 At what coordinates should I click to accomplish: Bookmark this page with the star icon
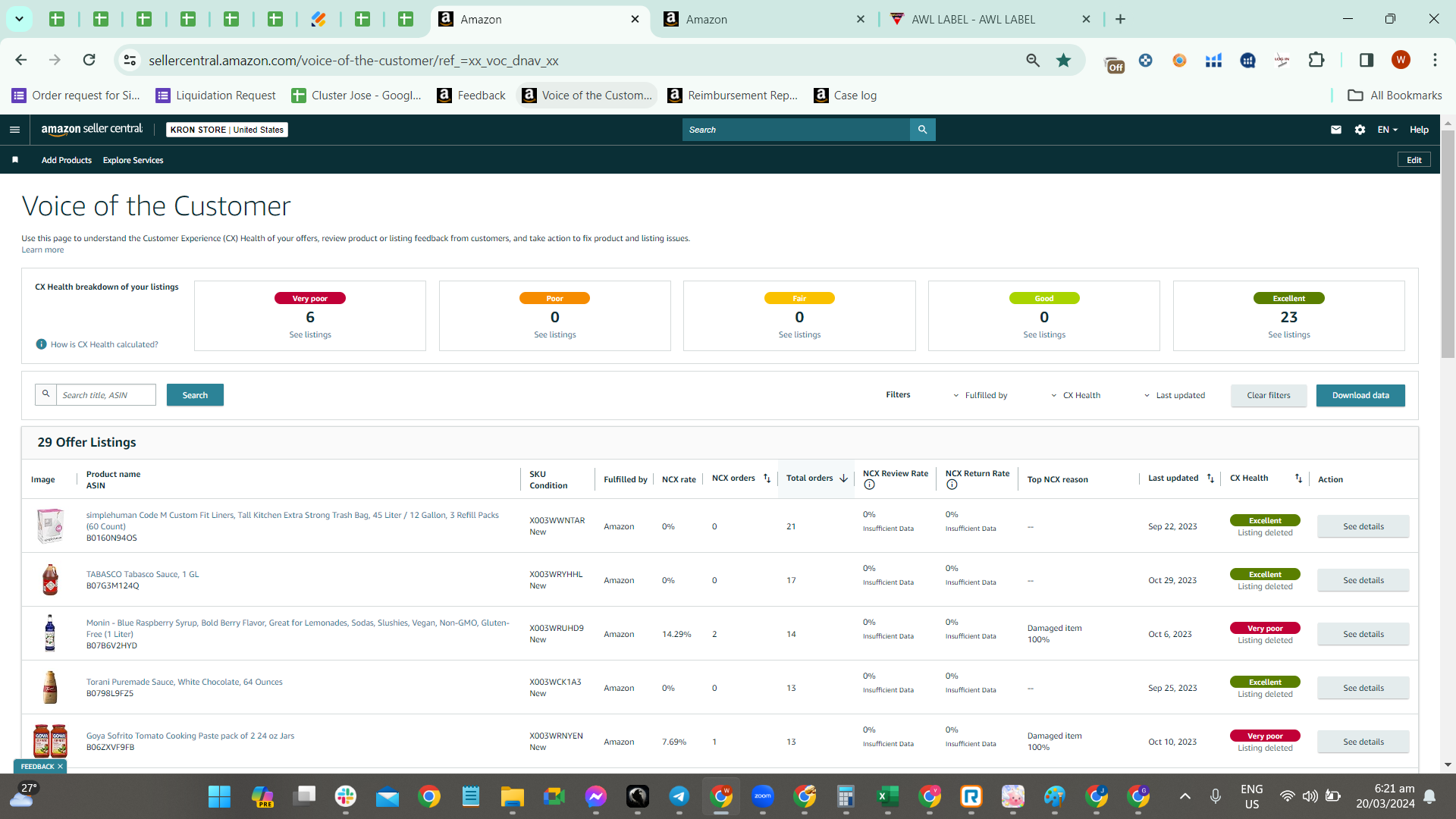click(x=1063, y=60)
